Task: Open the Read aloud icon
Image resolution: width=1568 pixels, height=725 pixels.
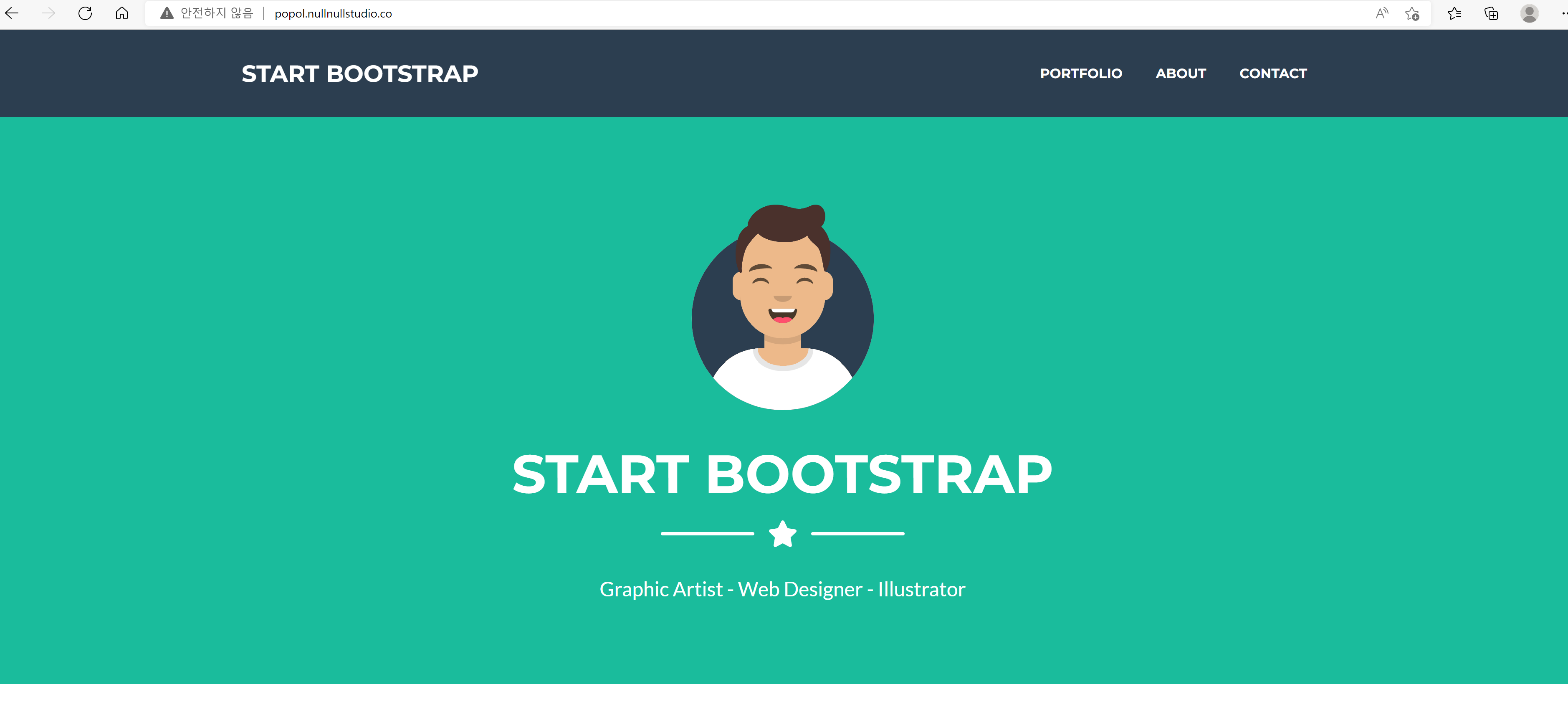Action: pyautogui.click(x=1382, y=13)
